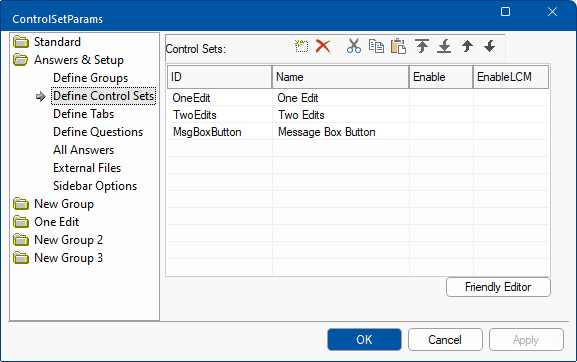This screenshot has height=362, width=577.
Task: Click the New control set icon
Action: (301, 46)
